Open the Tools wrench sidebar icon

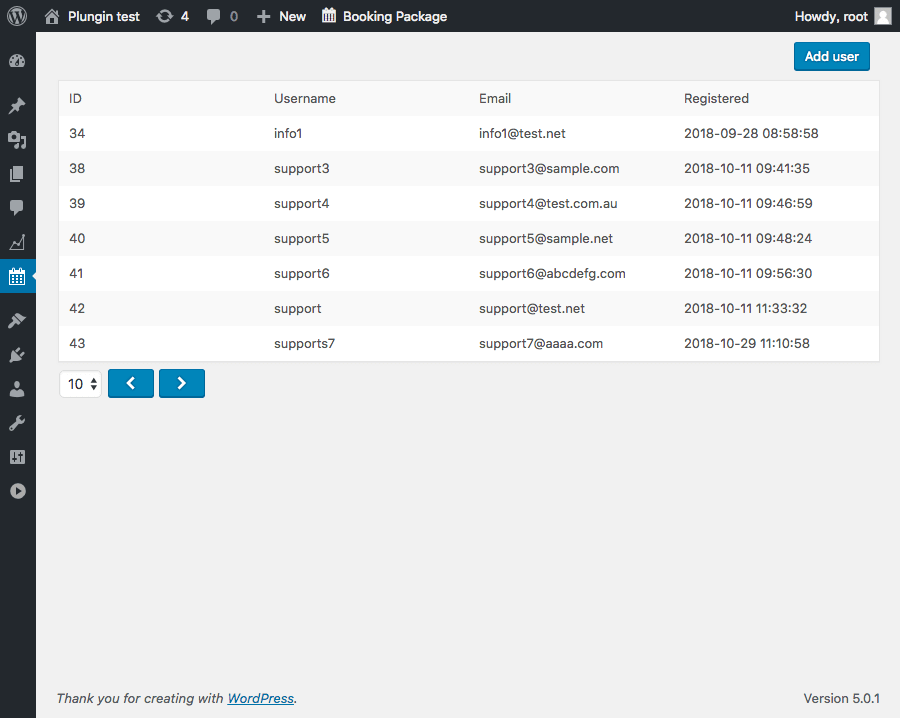pyautogui.click(x=17, y=423)
